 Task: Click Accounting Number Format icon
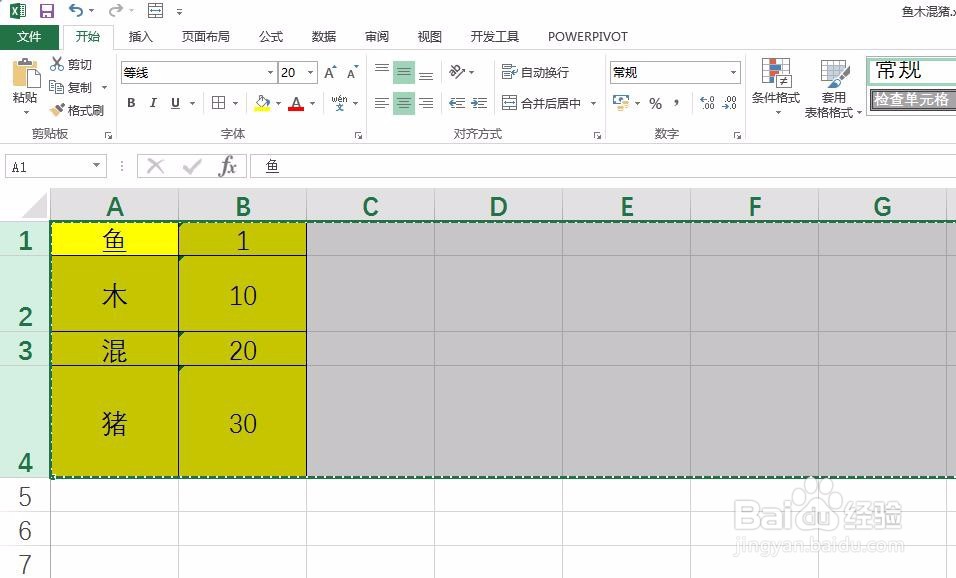[x=621, y=103]
